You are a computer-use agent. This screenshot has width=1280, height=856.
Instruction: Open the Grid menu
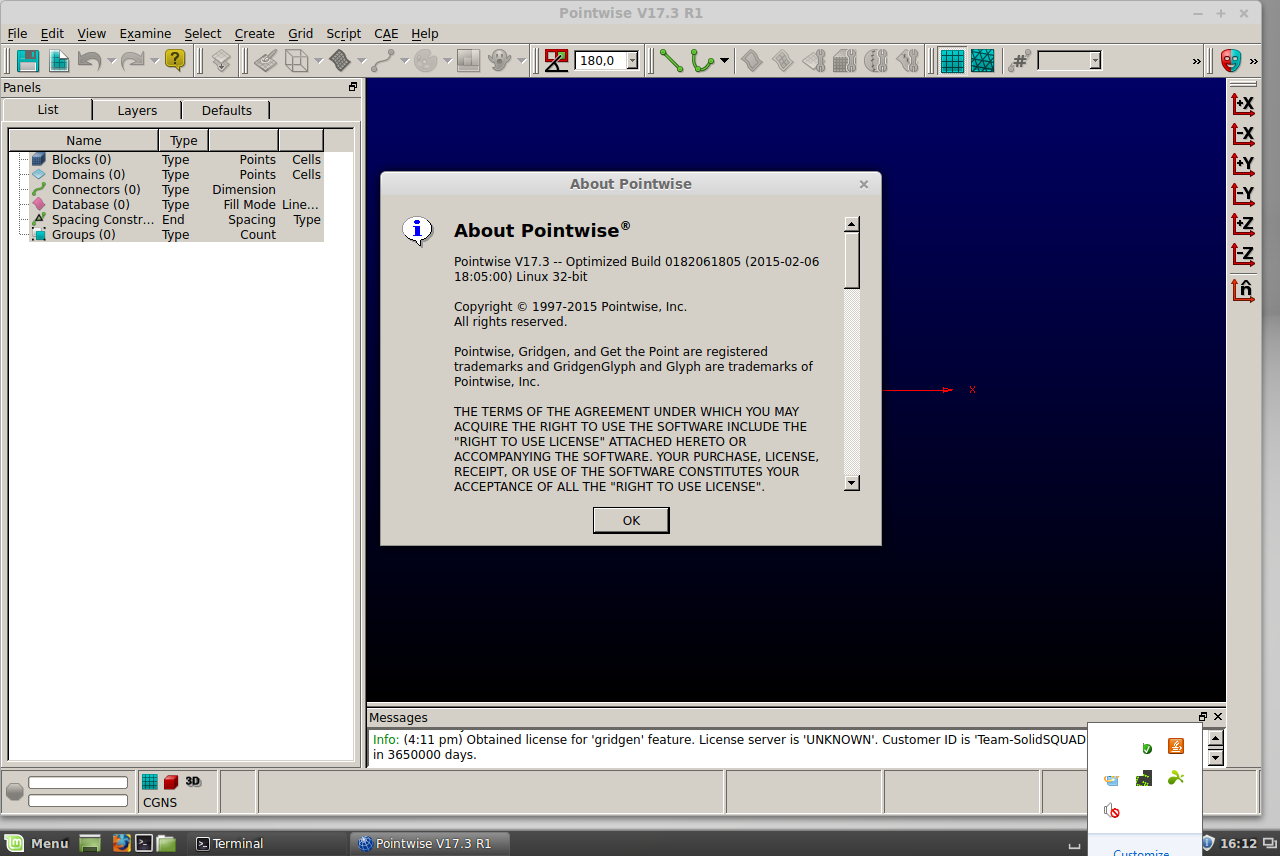[300, 33]
